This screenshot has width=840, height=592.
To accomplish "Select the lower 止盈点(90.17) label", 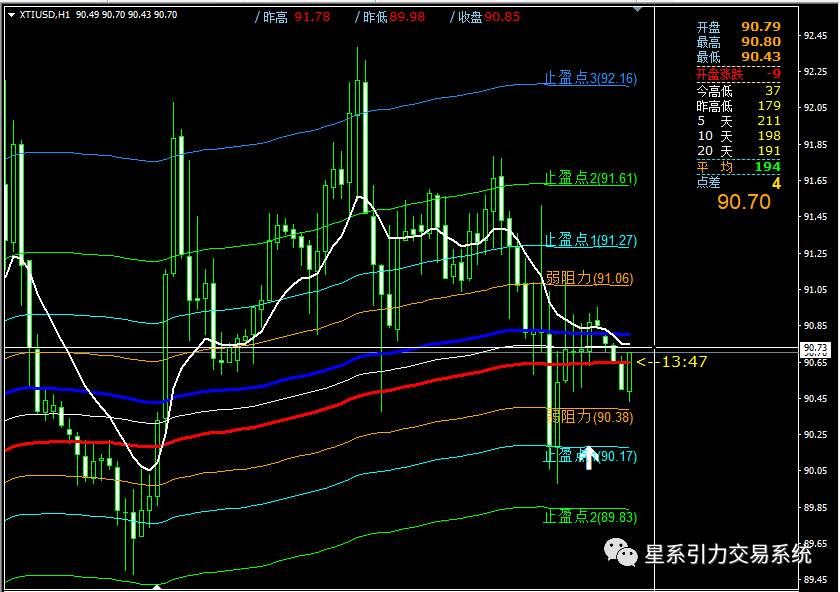I will pyautogui.click(x=590, y=456).
